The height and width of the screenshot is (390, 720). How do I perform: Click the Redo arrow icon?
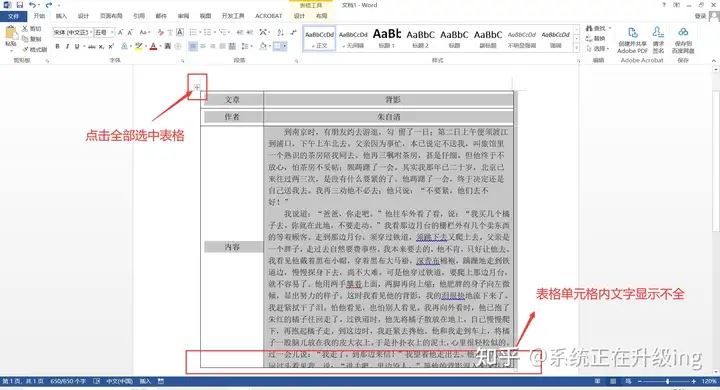coord(49,5)
